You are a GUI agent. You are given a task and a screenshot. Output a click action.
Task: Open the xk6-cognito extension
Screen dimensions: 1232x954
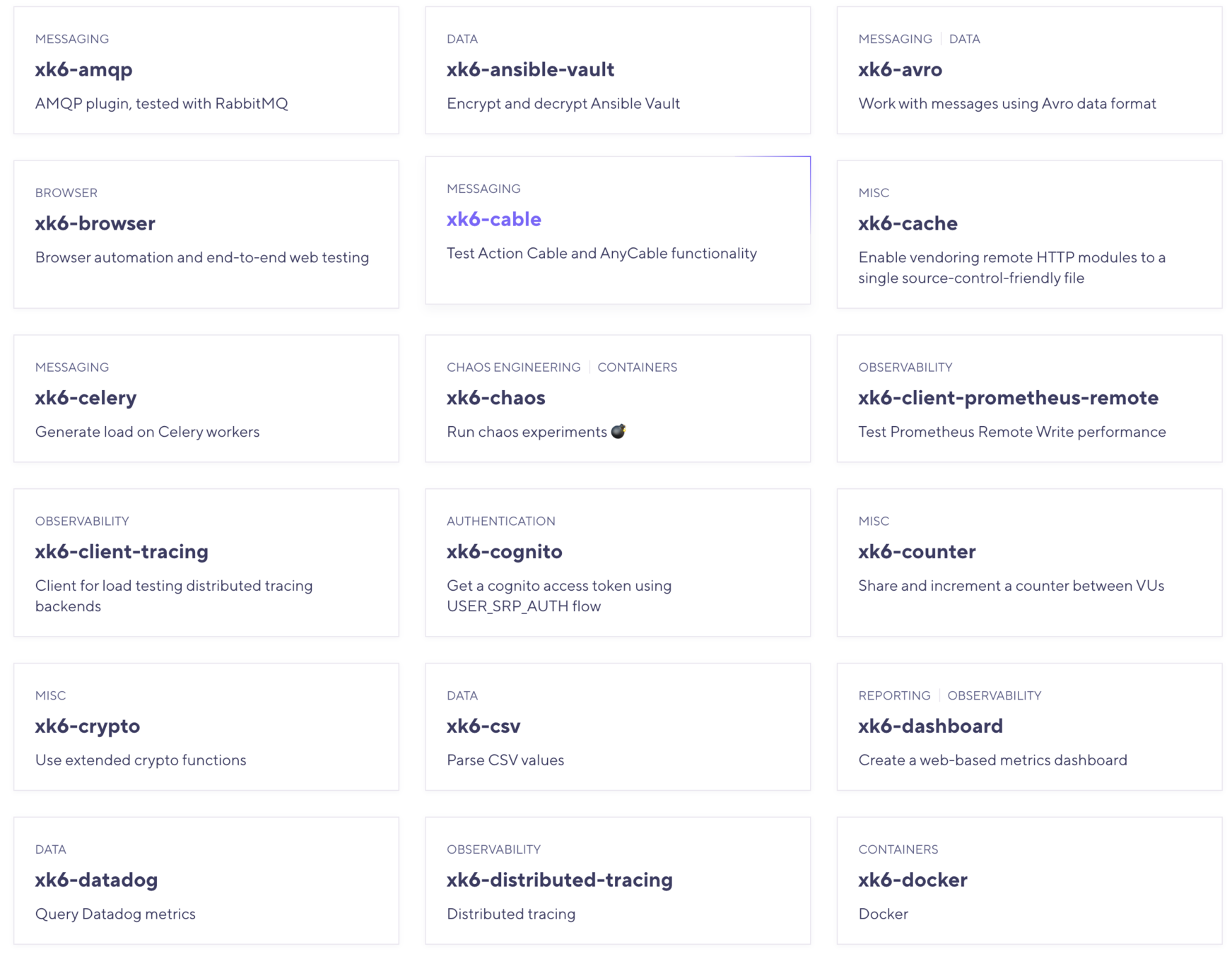click(504, 552)
